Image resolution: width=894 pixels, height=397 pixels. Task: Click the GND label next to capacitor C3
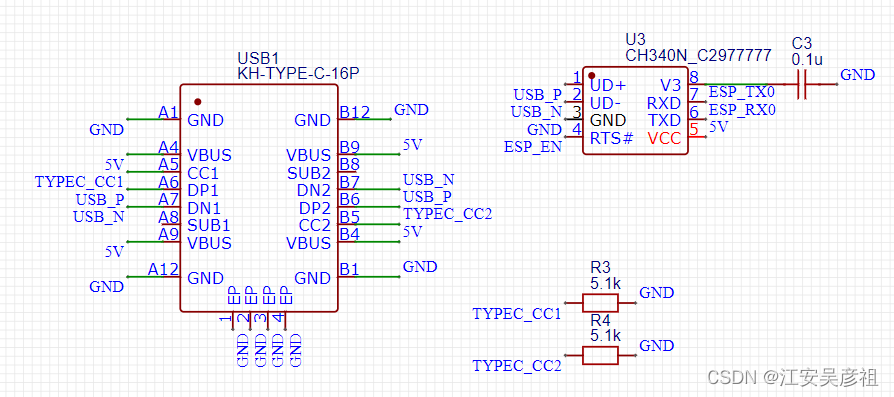pyautogui.click(x=858, y=75)
